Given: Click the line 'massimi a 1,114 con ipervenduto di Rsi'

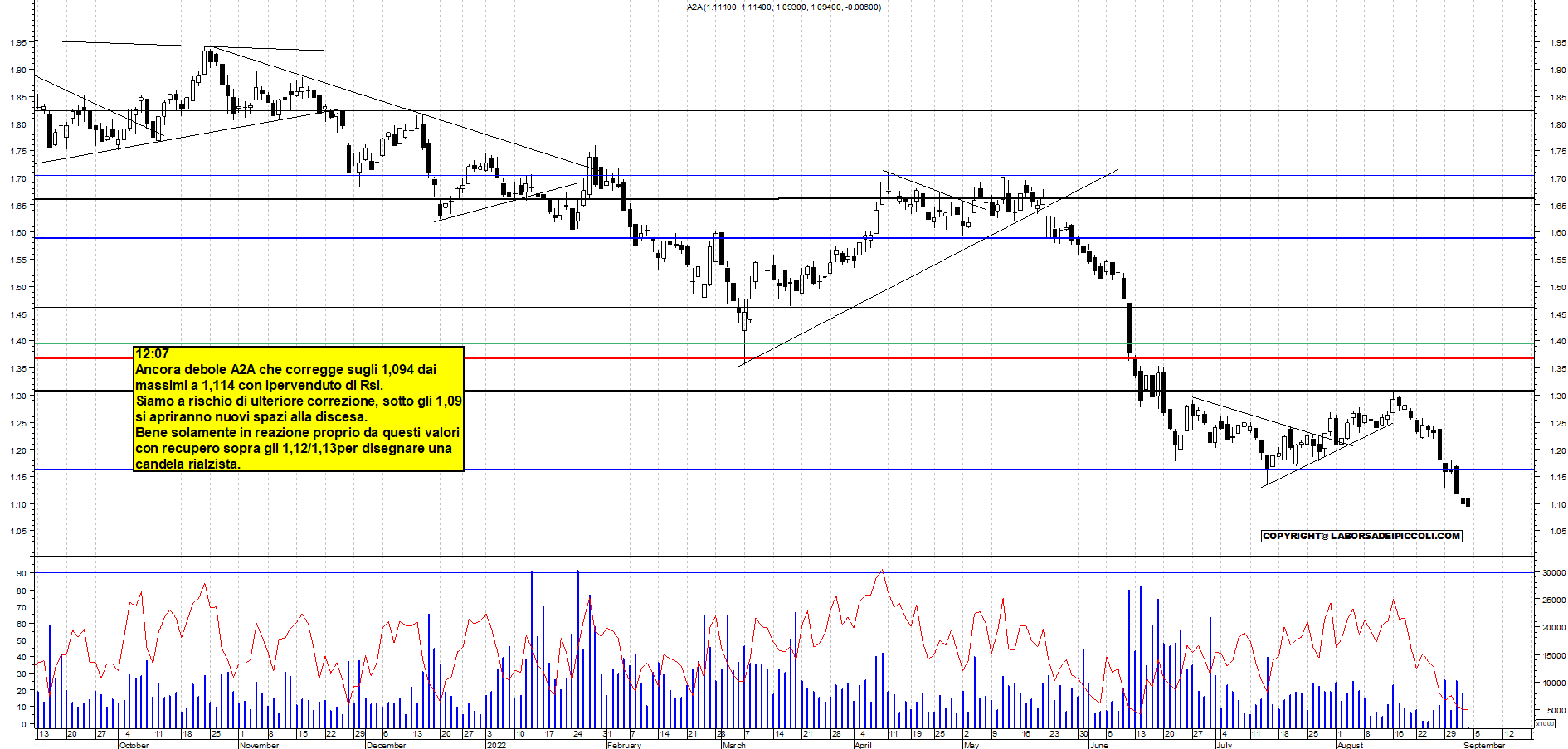Looking at the screenshot, I should pos(260,385).
